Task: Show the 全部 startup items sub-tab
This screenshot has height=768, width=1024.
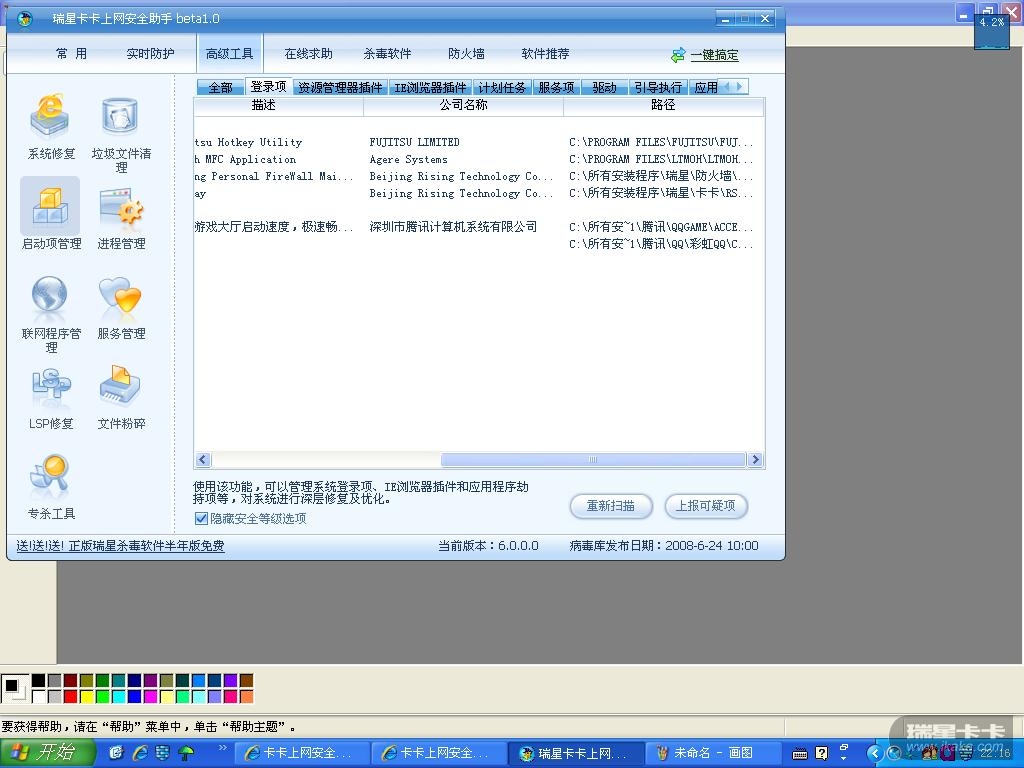Action: tap(221, 88)
